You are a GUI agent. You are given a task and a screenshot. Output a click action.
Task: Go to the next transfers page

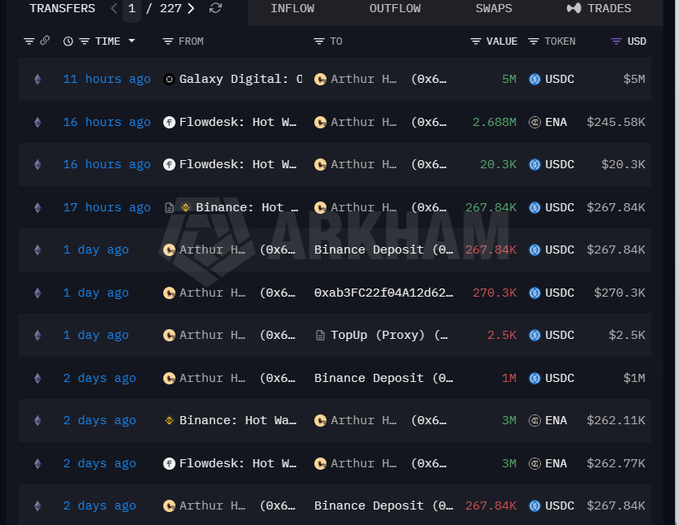191,8
